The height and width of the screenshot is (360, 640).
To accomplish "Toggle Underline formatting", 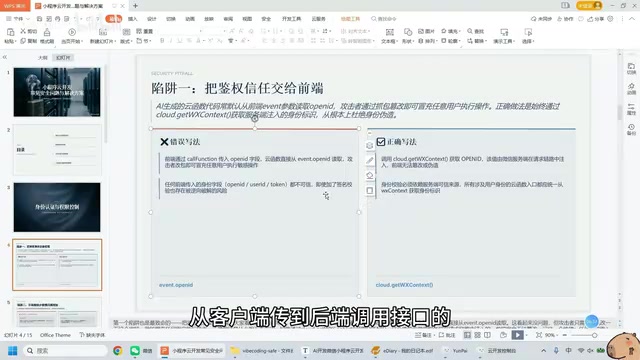I will 180,41.
